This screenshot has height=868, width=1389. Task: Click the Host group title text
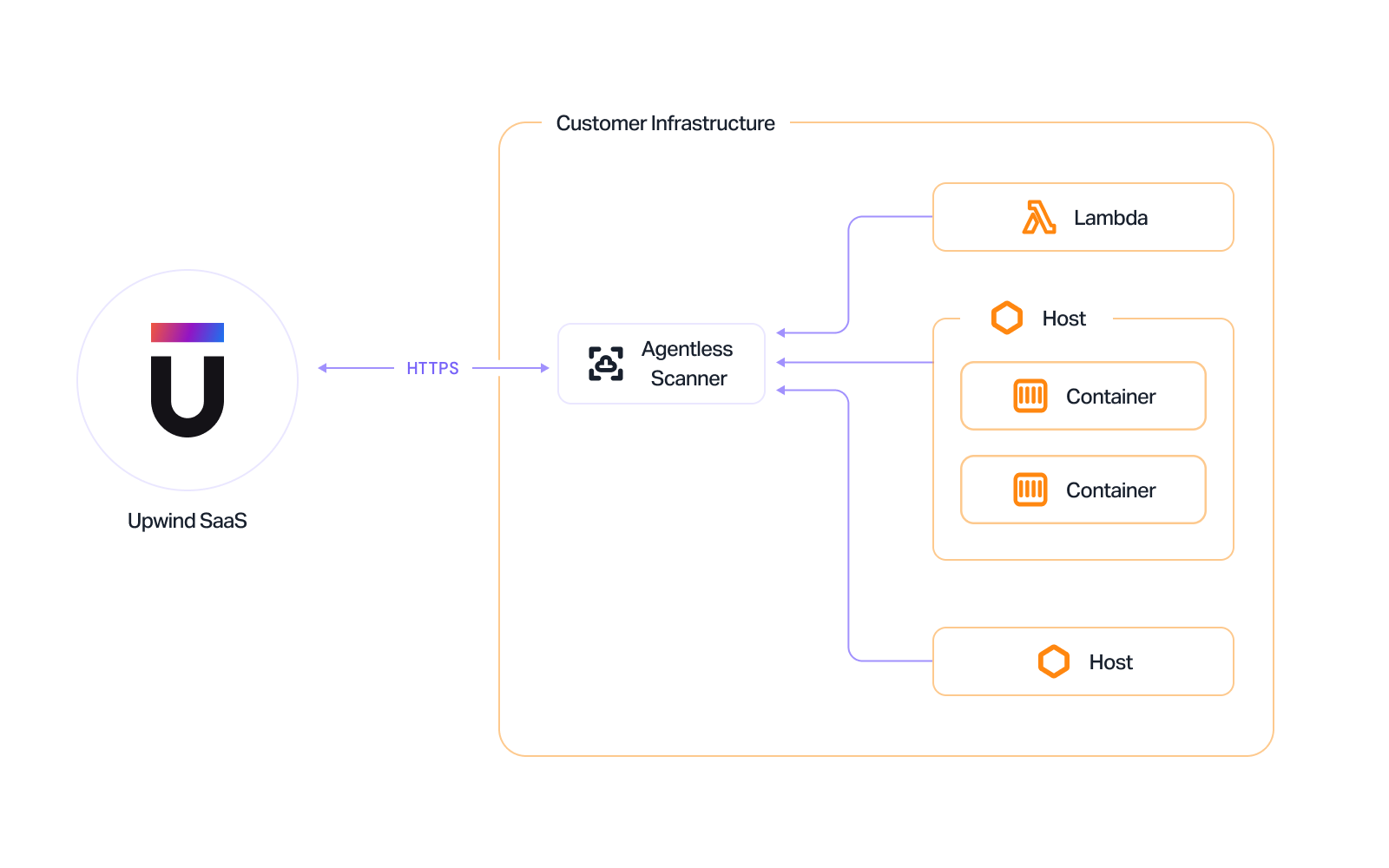coord(1064,319)
